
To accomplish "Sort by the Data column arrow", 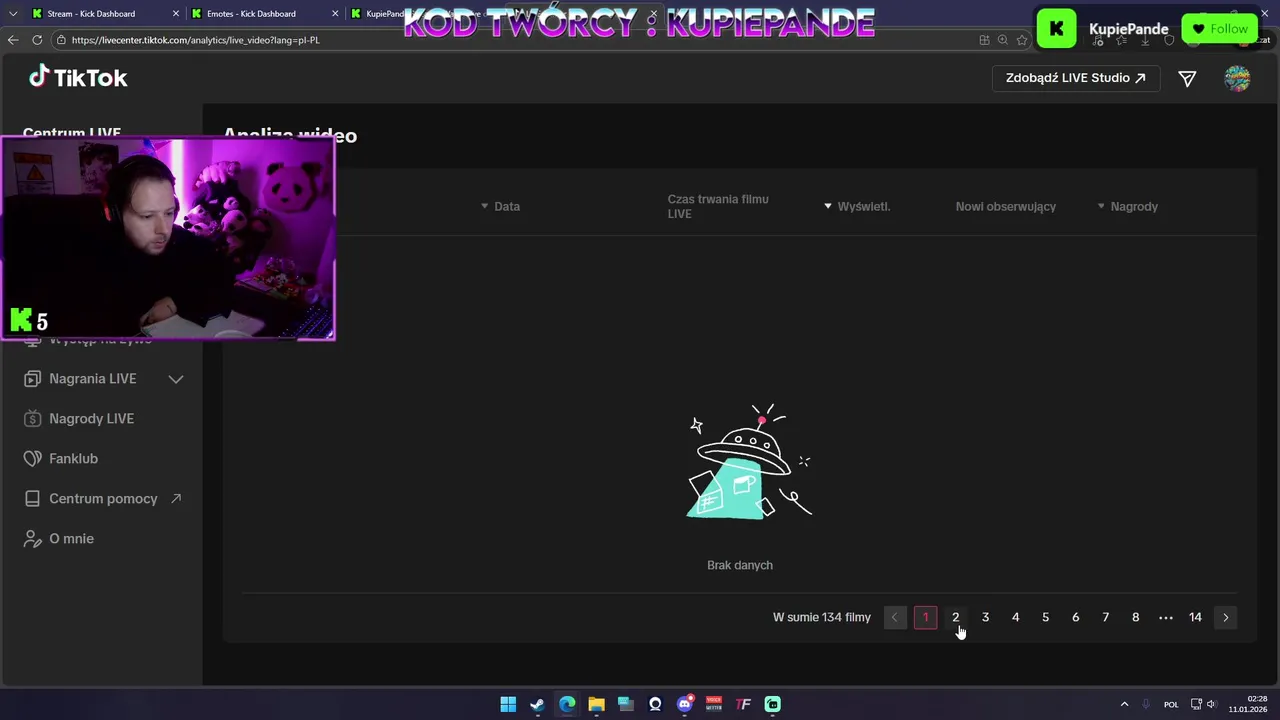I will coord(484,206).
